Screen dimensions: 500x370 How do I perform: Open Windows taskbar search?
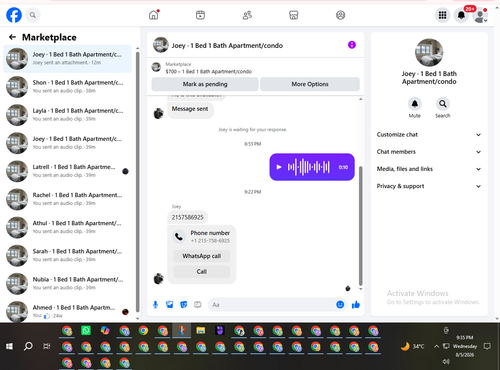pos(28,347)
